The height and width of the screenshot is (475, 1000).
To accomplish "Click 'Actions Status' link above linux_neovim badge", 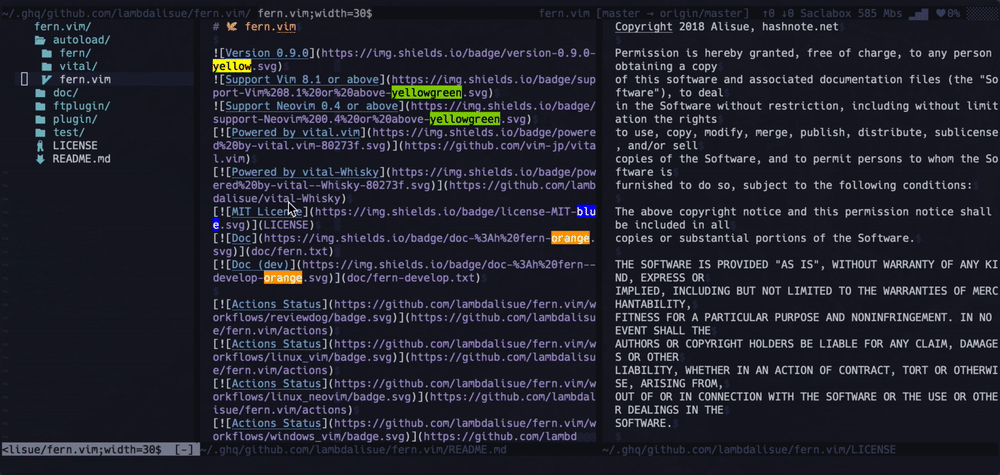I will (276, 384).
